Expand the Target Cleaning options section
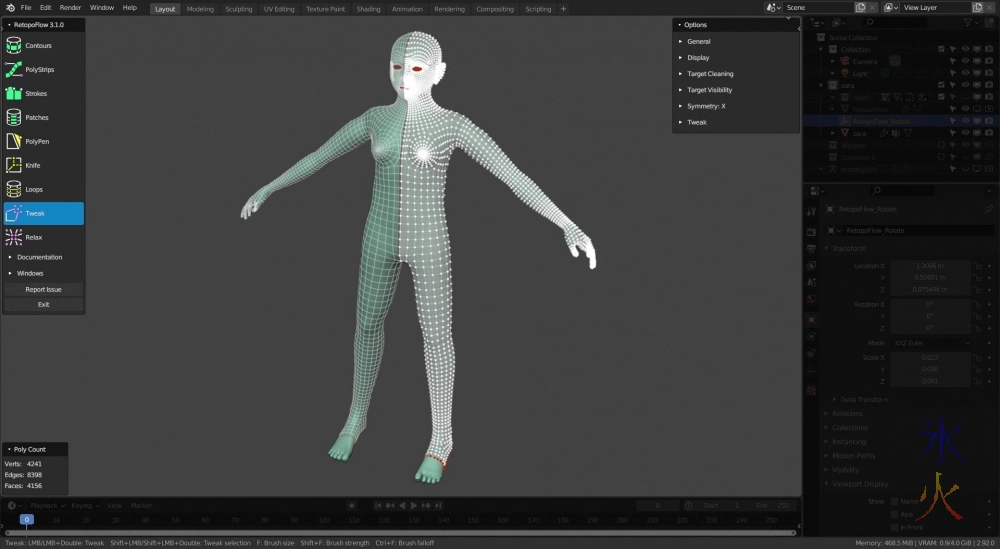The height and width of the screenshot is (549, 1000). (x=710, y=74)
